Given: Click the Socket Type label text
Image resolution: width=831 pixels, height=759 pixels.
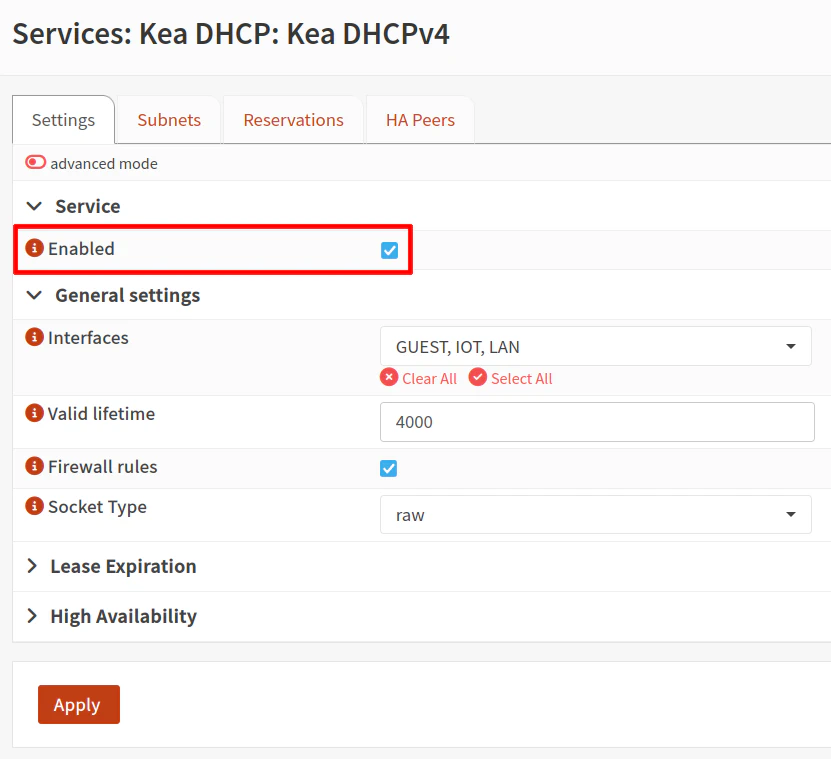Looking at the screenshot, I should coord(98,507).
